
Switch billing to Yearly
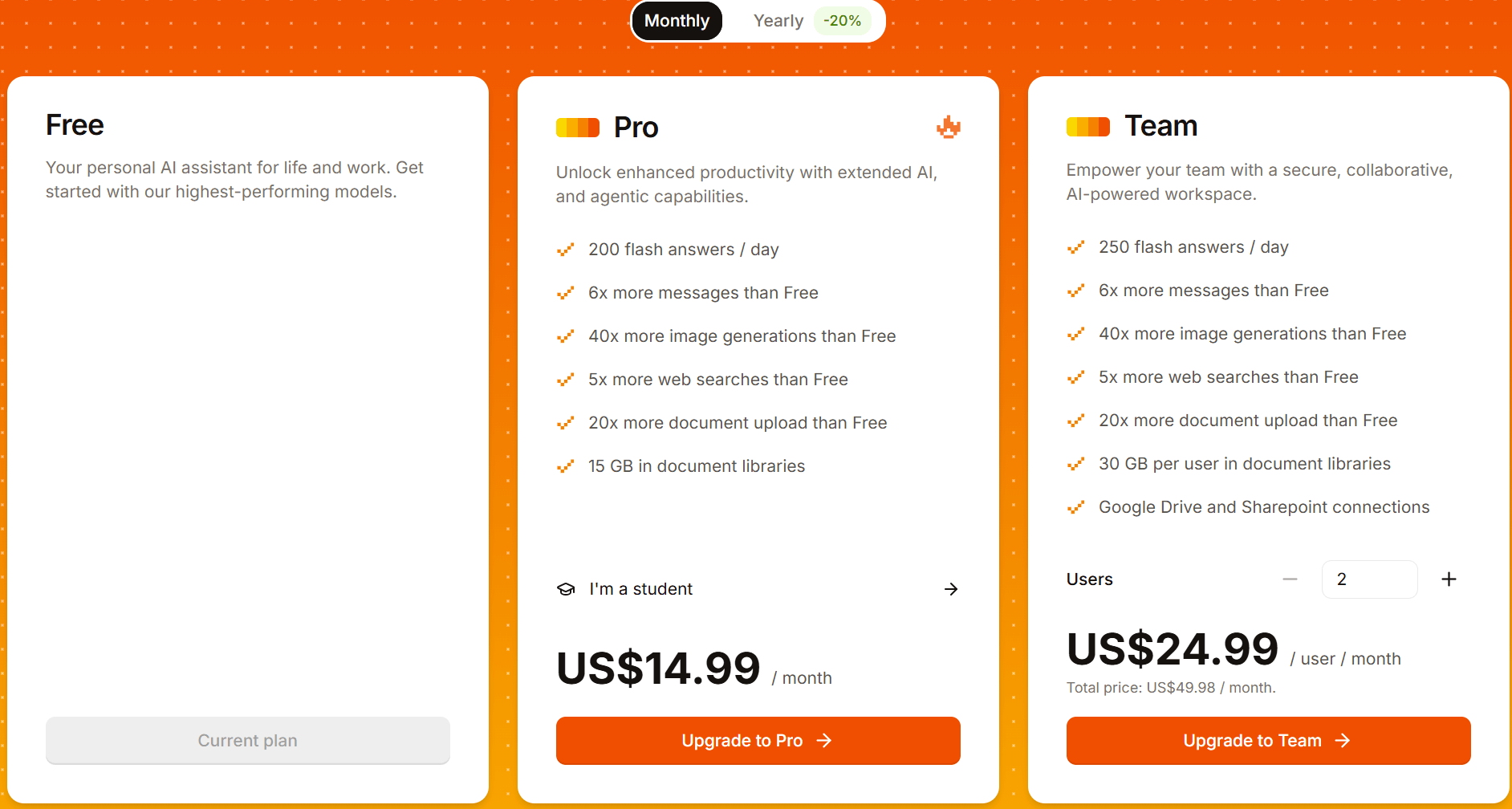[x=778, y=21]
